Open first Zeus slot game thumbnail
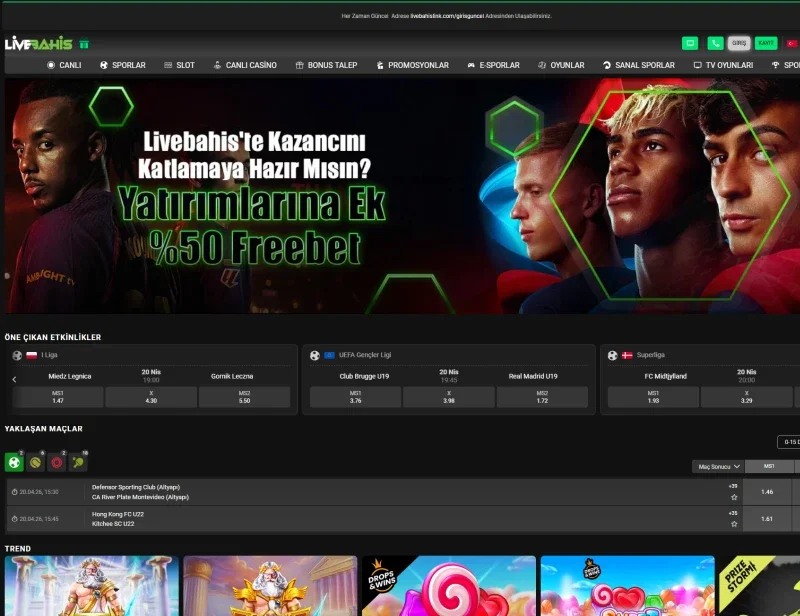Screen dimensions: 800x616 point(92,586)
